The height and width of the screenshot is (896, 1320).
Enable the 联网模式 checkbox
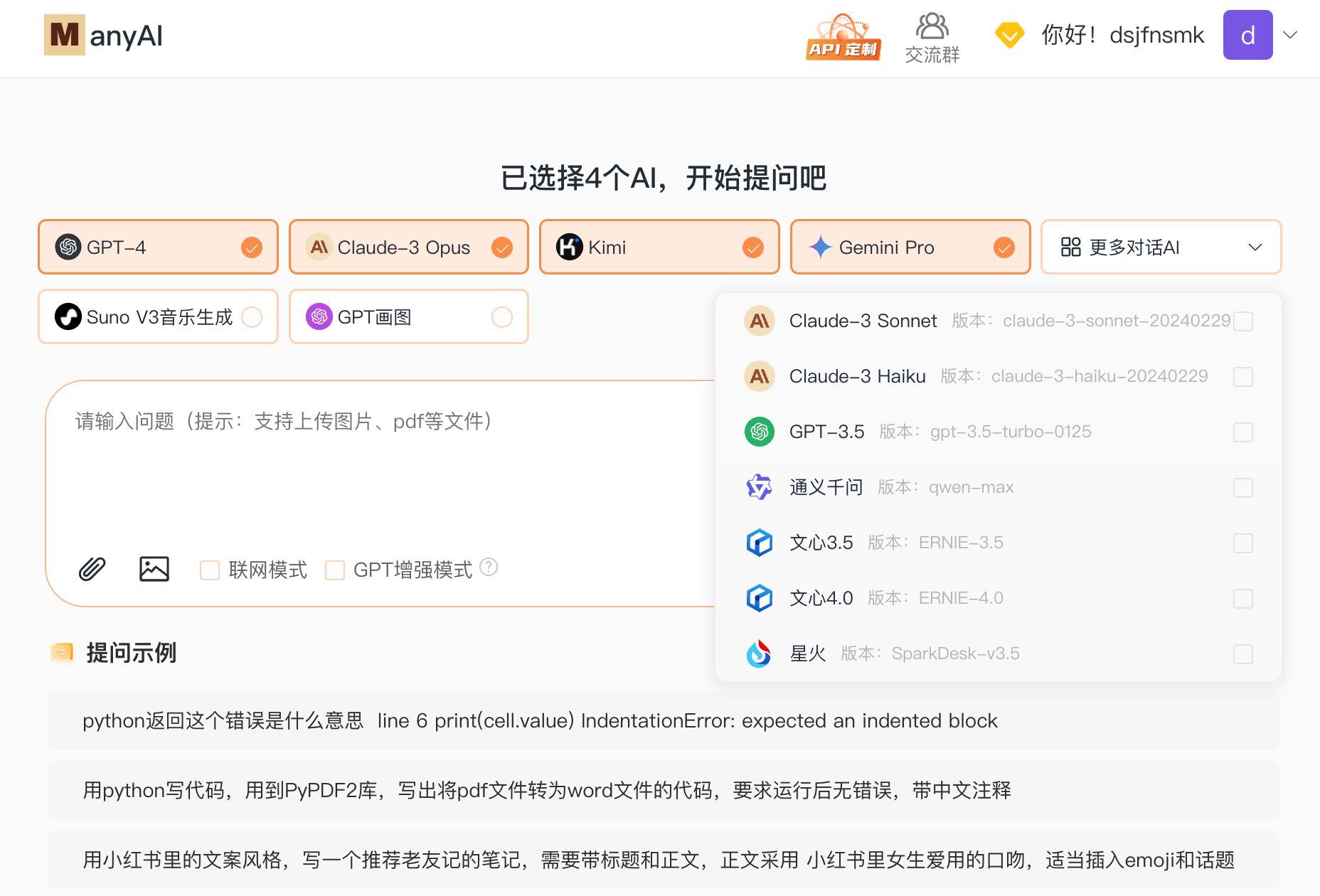[210, 570]
